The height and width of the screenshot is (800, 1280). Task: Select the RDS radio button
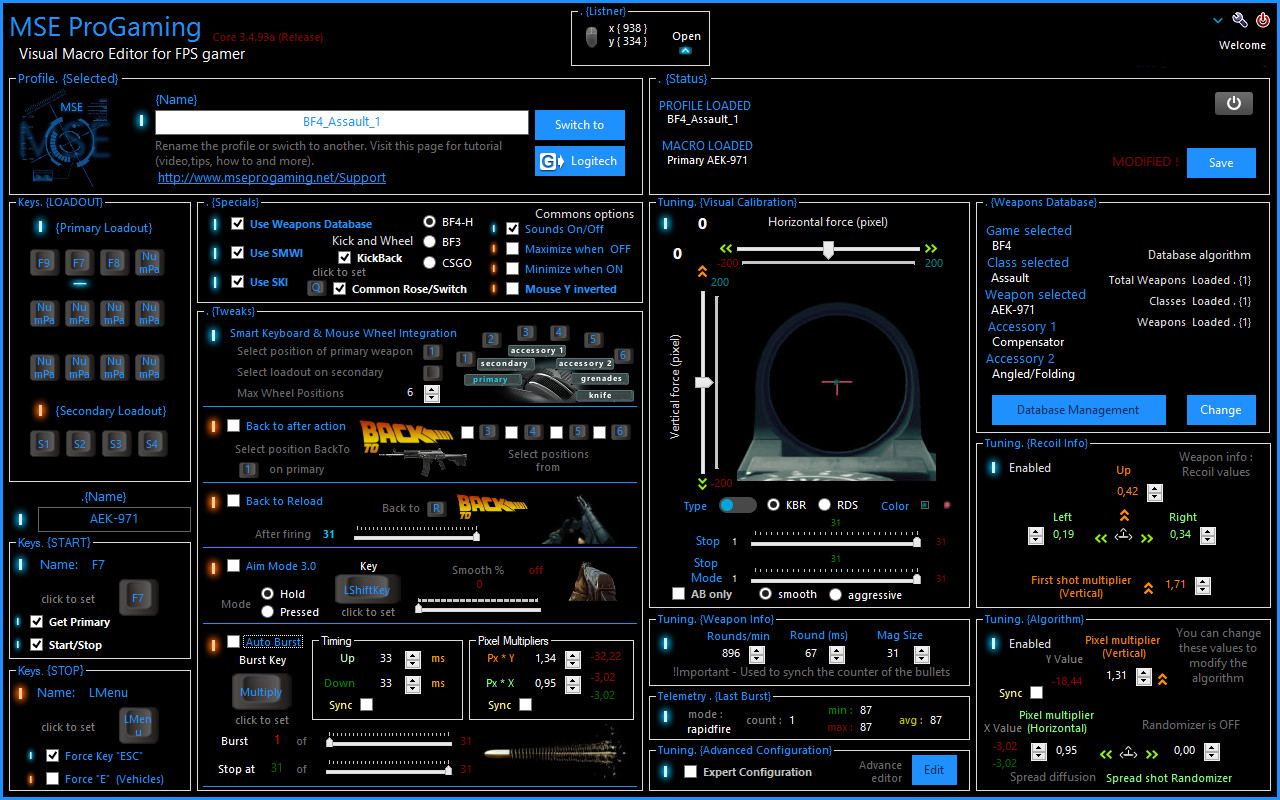coord(825,505)
